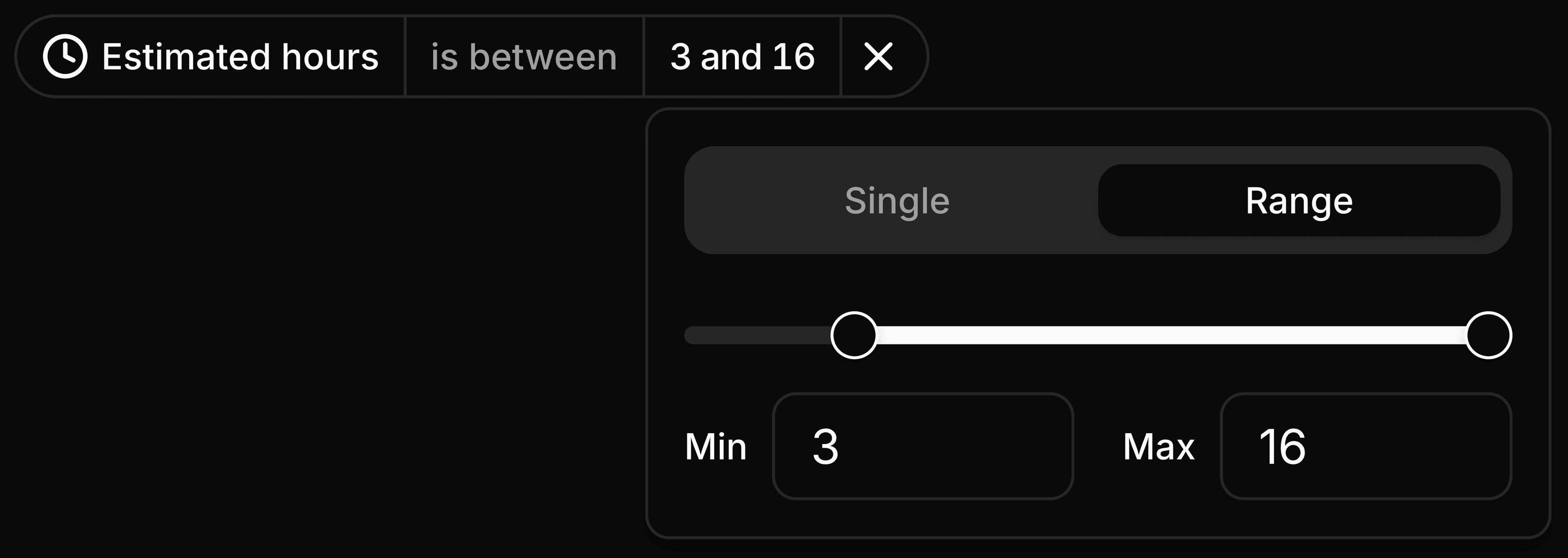The width and height of the screenshot is (1568, 558).
Task: Click the Estimated hours field label
Action: tap(240, 57)
